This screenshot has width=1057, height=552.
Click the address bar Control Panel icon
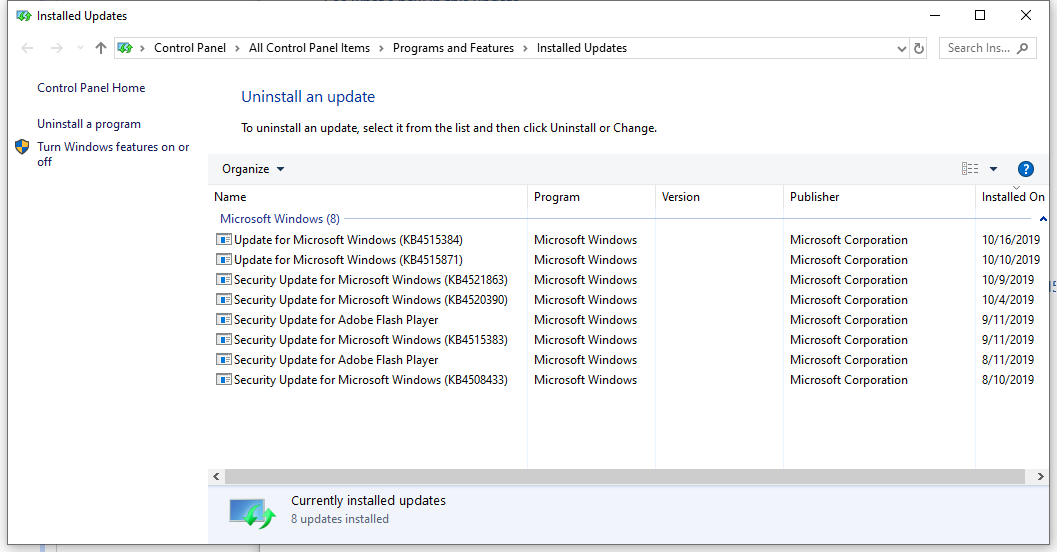pos(125,48)
